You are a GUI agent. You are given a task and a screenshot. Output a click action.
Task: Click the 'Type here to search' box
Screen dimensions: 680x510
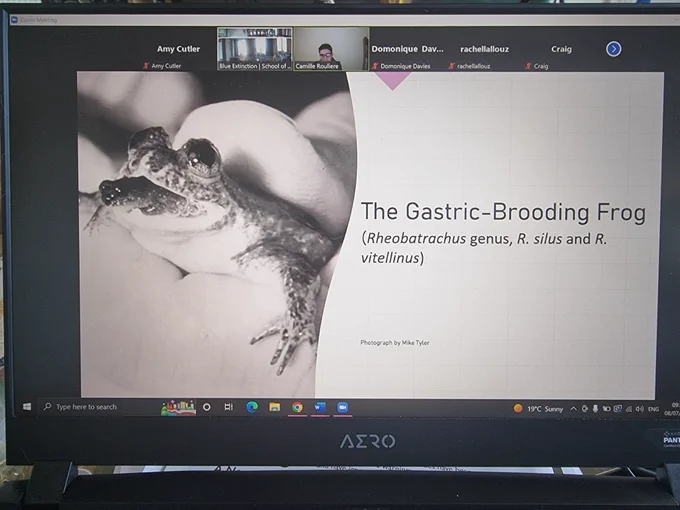pyautogui.click(x=99, y=407)
